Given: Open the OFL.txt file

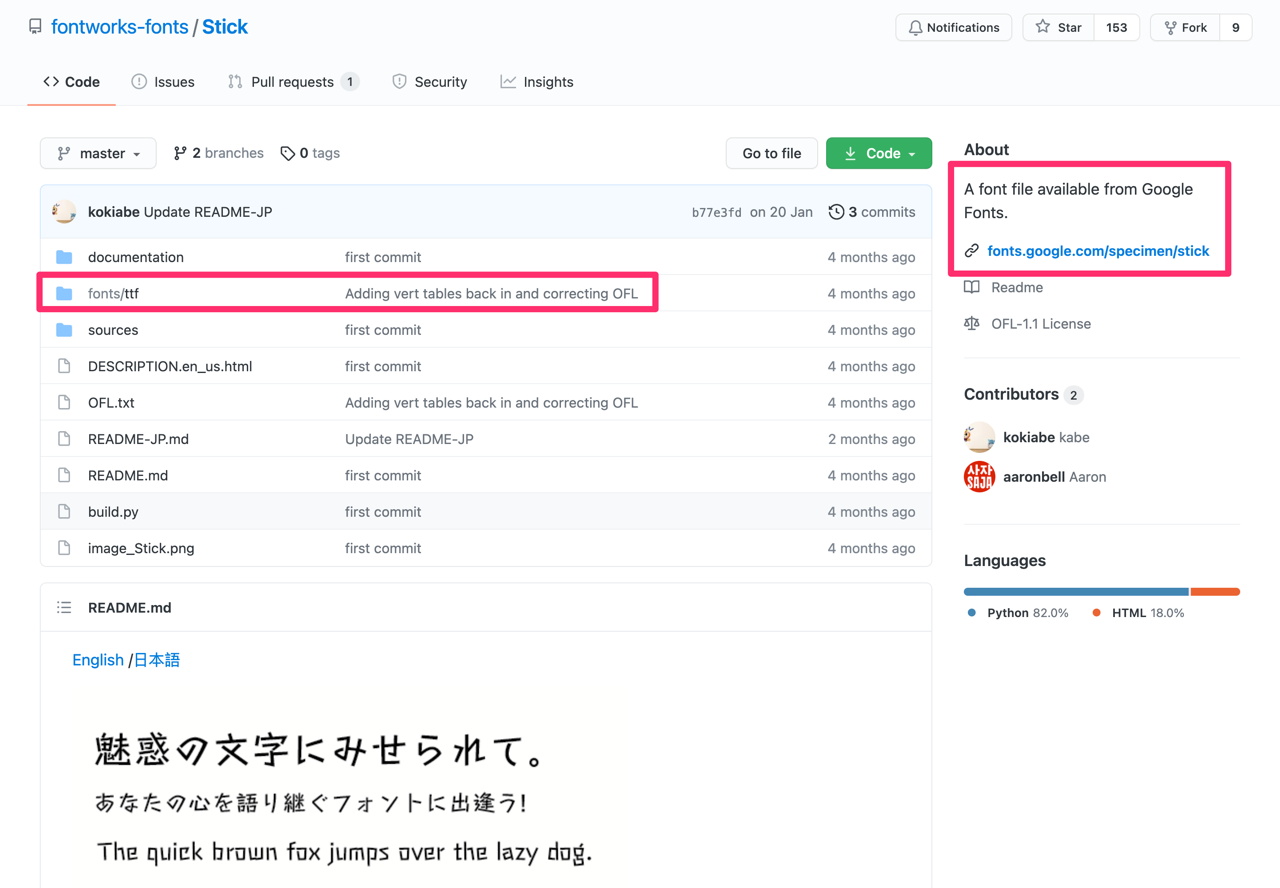Looking at the screenshot, I should pyautogui.click(x=111, y=403).
